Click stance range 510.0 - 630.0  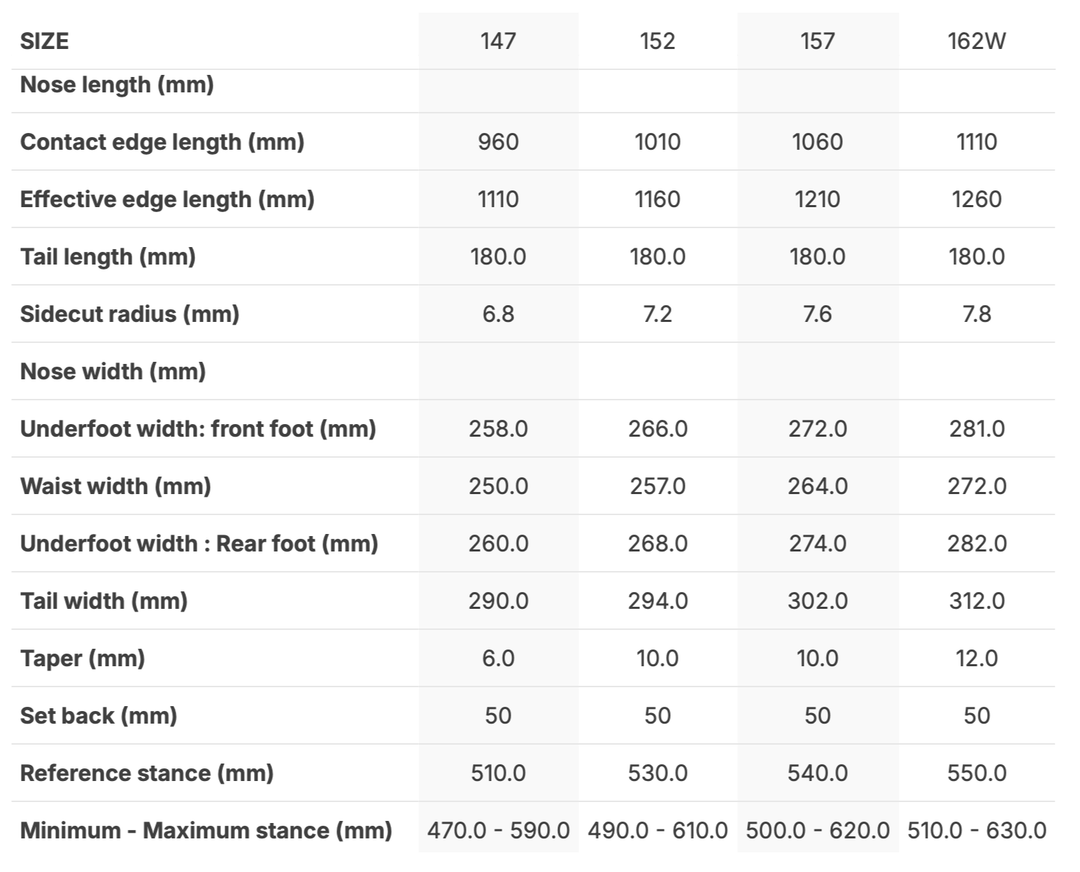[x=976, y=831]
